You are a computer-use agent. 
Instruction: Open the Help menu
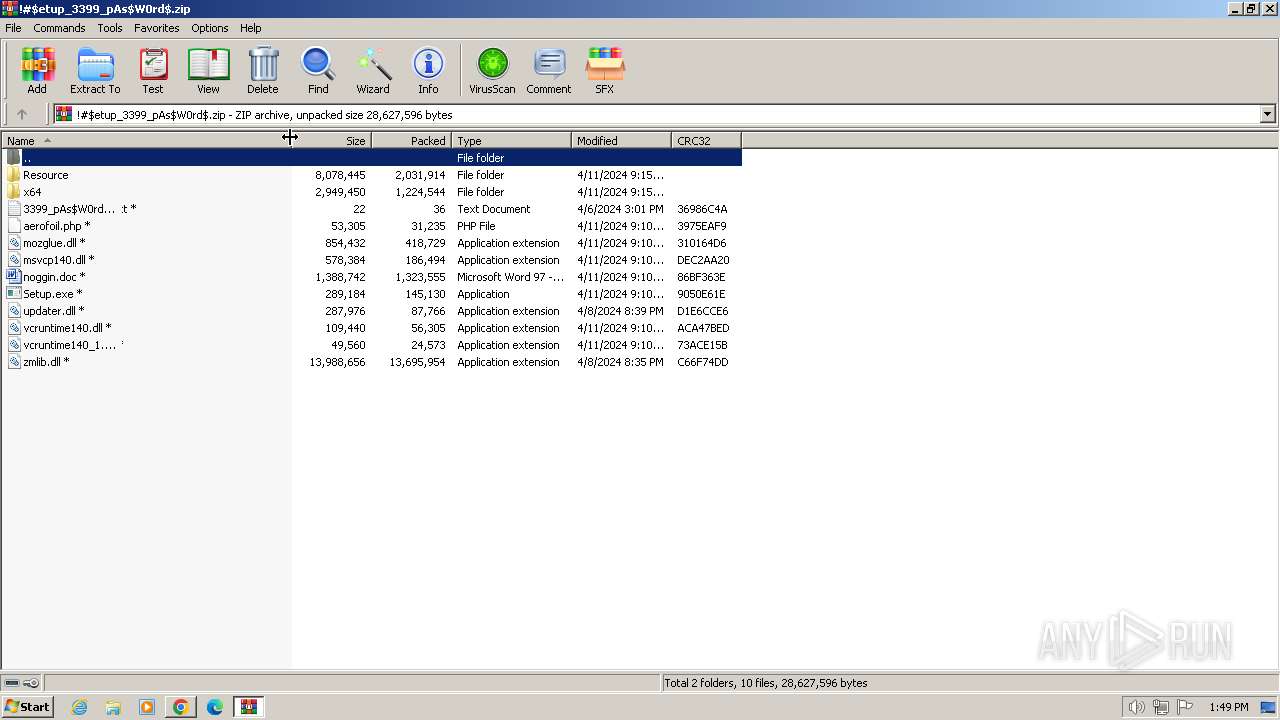click(x=251, y=28)
